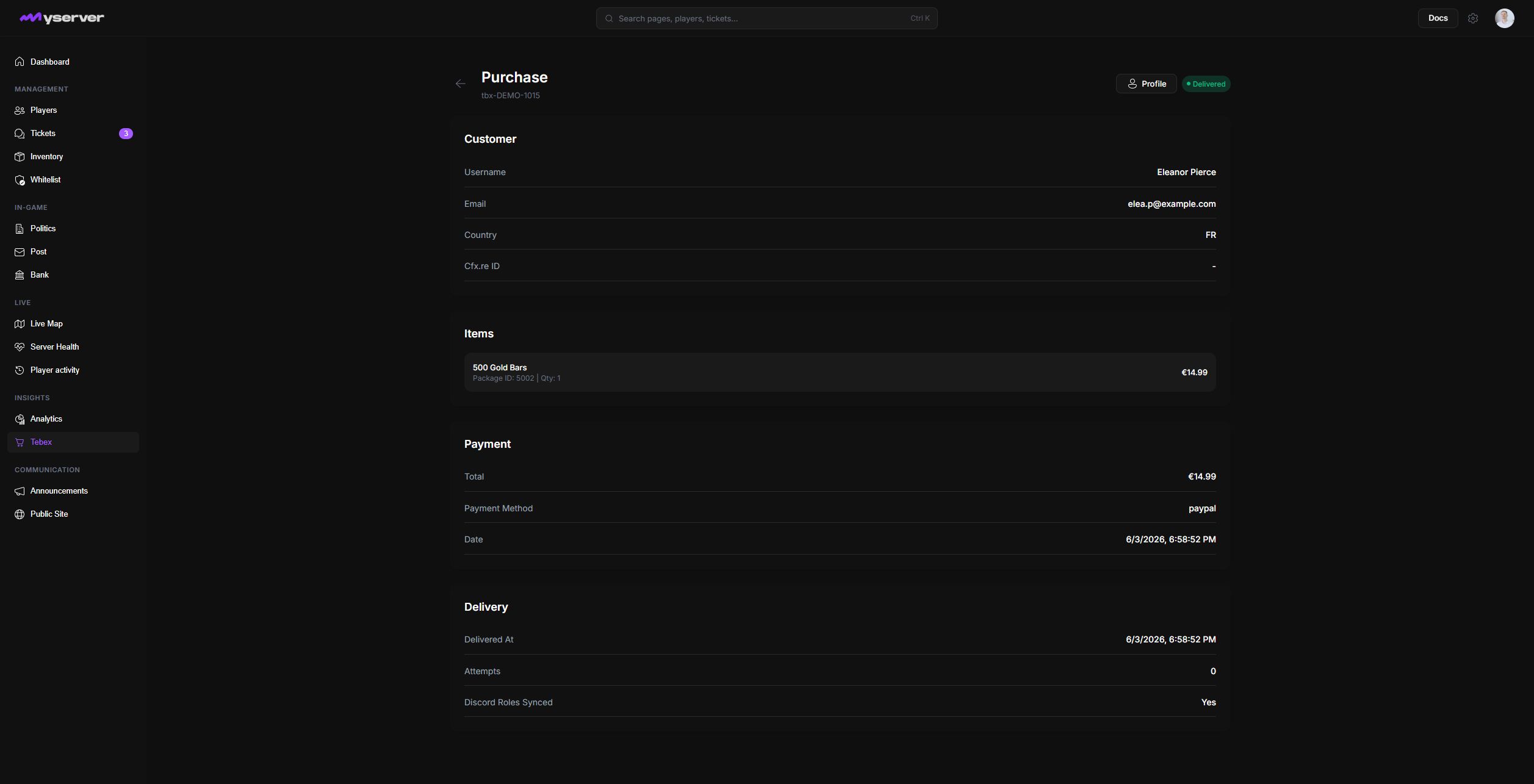Open the Post section
1534x784 pixels.
click(73, 252)
